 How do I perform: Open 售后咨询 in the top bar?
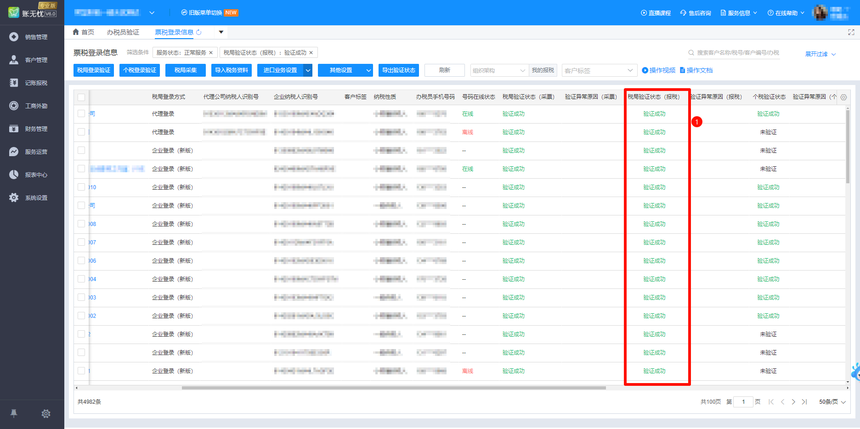[x=695, y=13]
